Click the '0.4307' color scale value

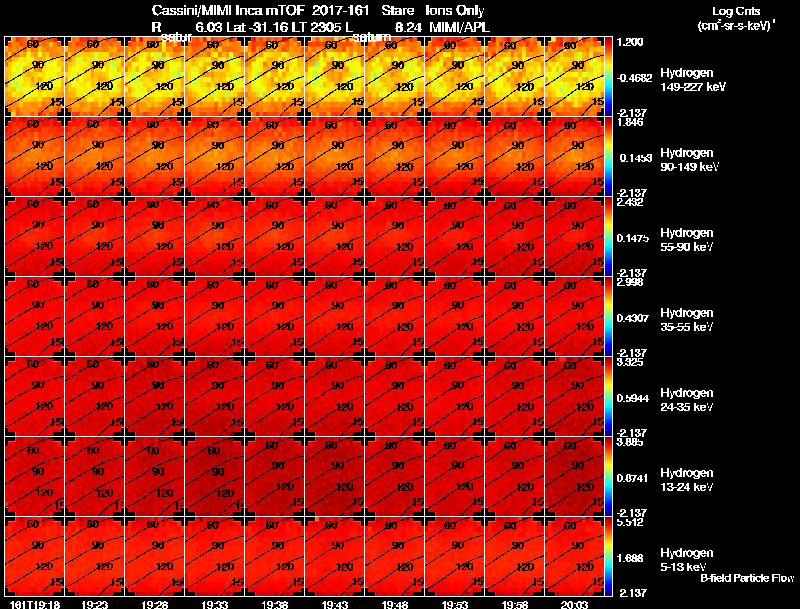pos(632,318)
